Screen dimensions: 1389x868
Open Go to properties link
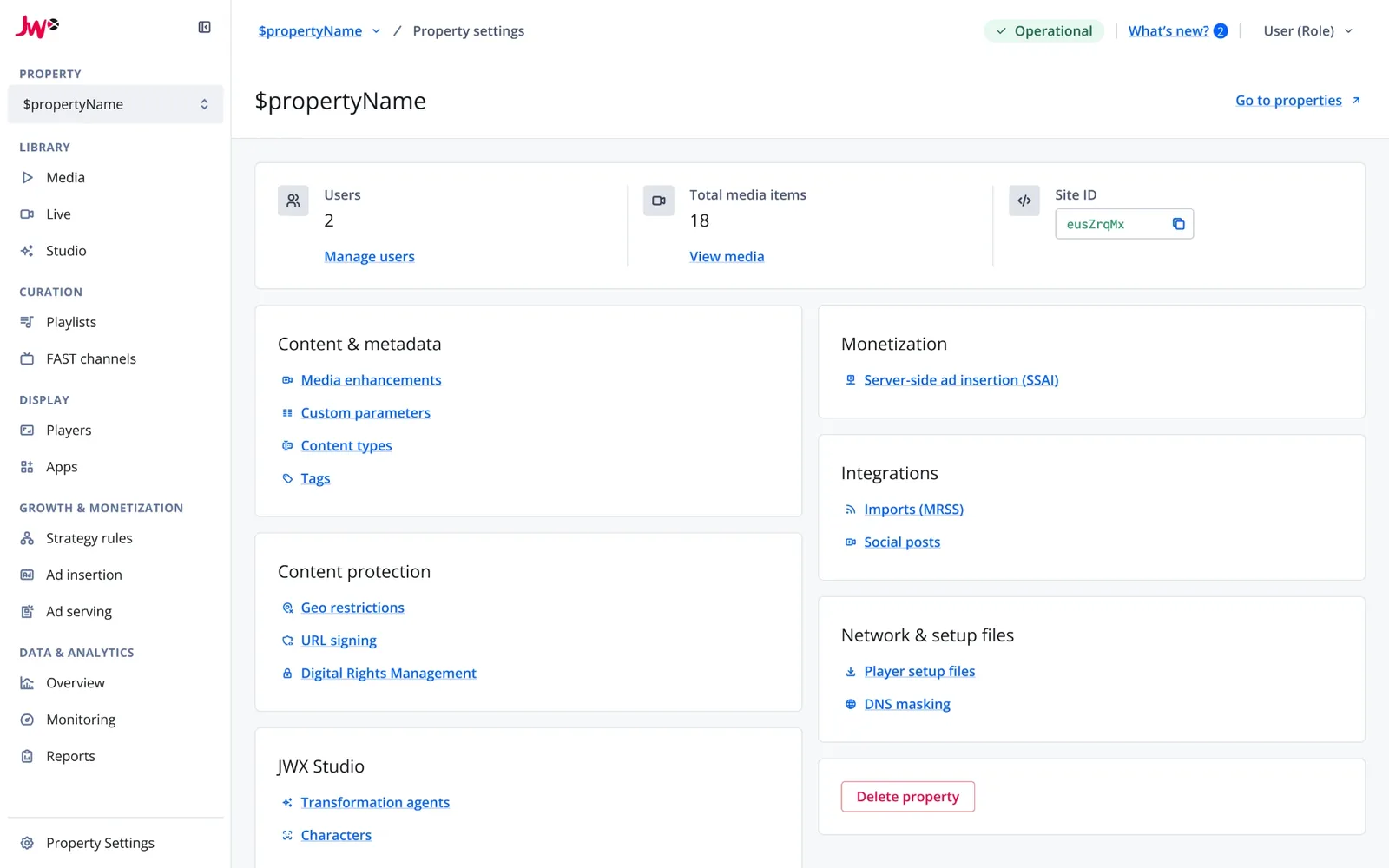pos(1298,101)
